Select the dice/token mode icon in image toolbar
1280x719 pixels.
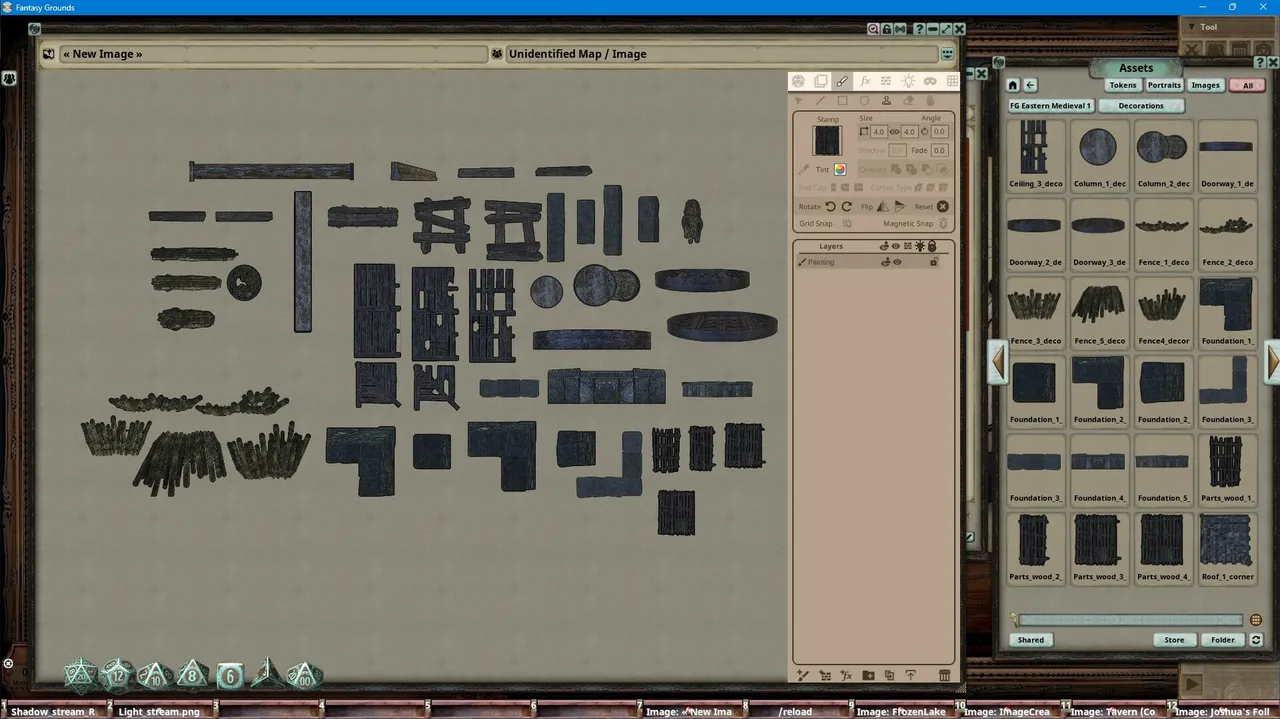pyautogui.click(x=798, y=81)
